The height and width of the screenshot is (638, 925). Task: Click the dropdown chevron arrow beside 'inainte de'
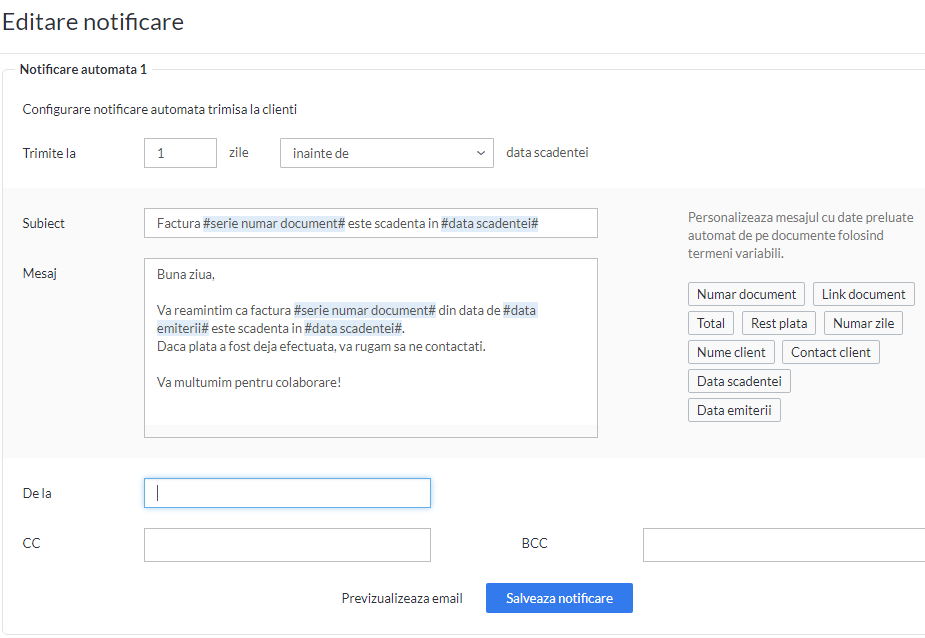click(481, 153)
